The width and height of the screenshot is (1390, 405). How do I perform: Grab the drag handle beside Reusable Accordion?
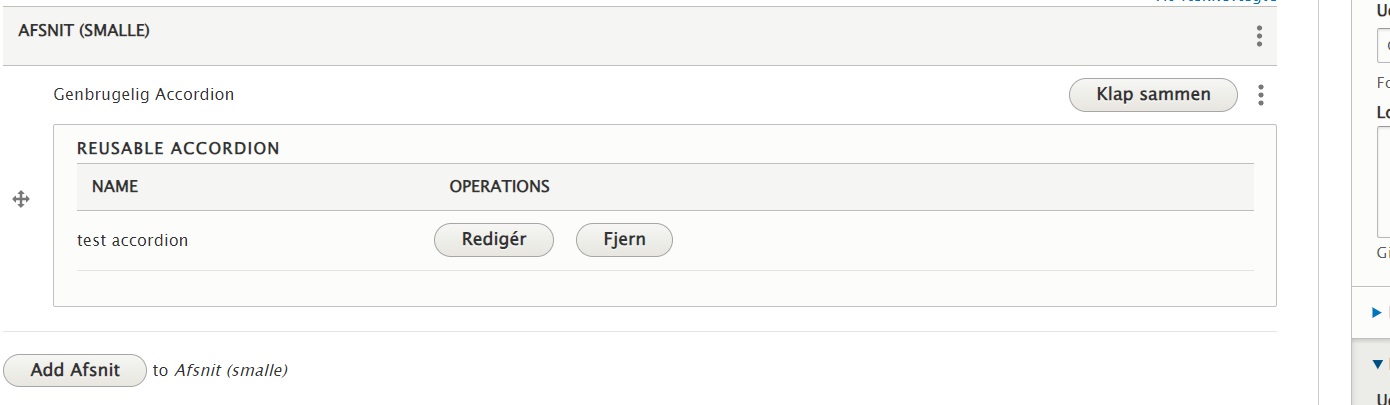20,200
